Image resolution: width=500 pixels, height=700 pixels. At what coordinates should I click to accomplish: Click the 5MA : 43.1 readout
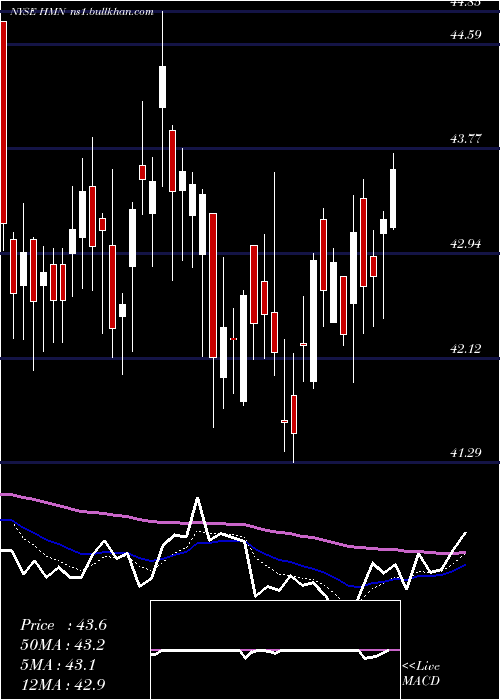(58, 665)
